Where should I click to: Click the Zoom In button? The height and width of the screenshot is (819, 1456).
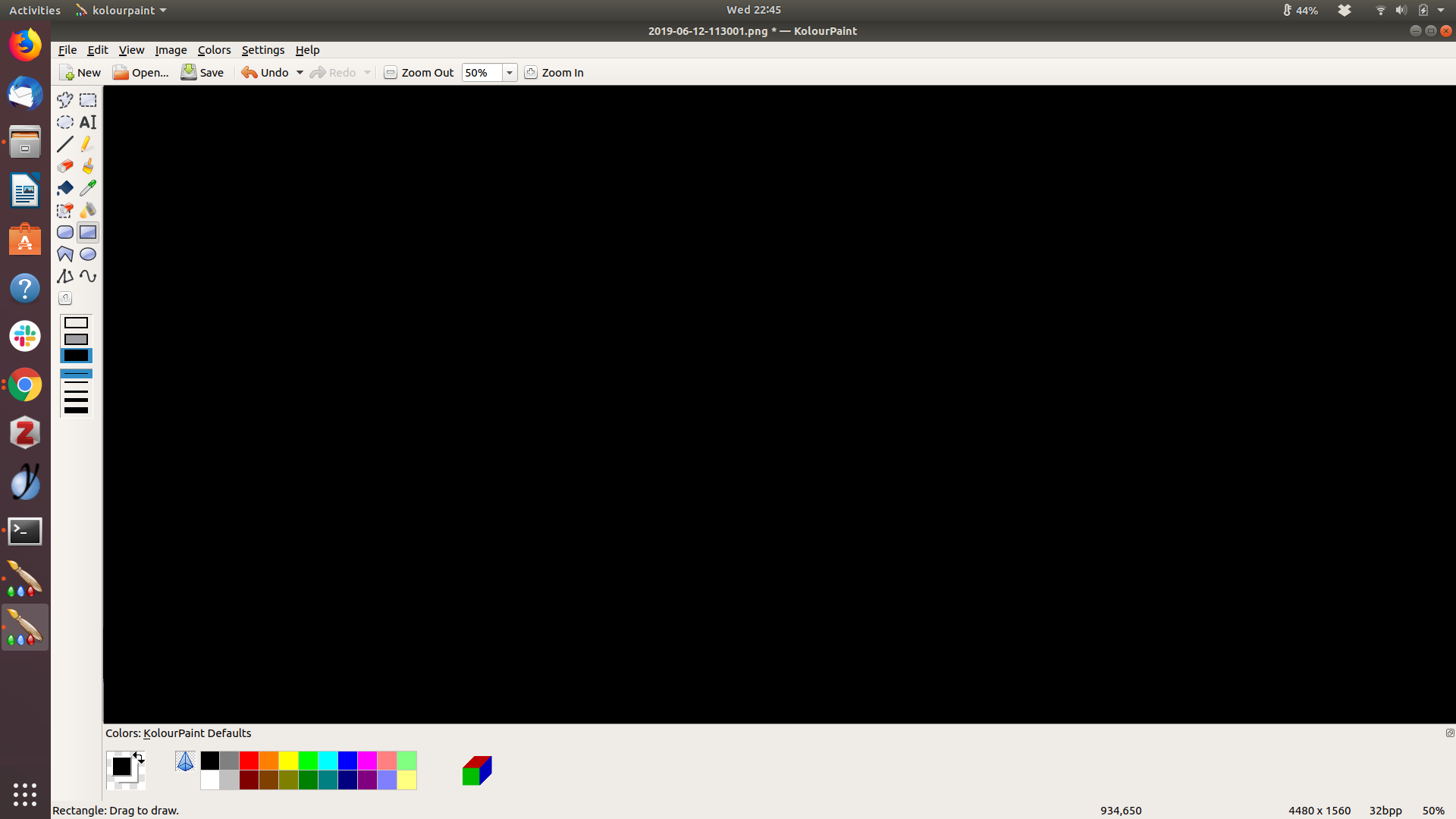click(x=554, y=73)
